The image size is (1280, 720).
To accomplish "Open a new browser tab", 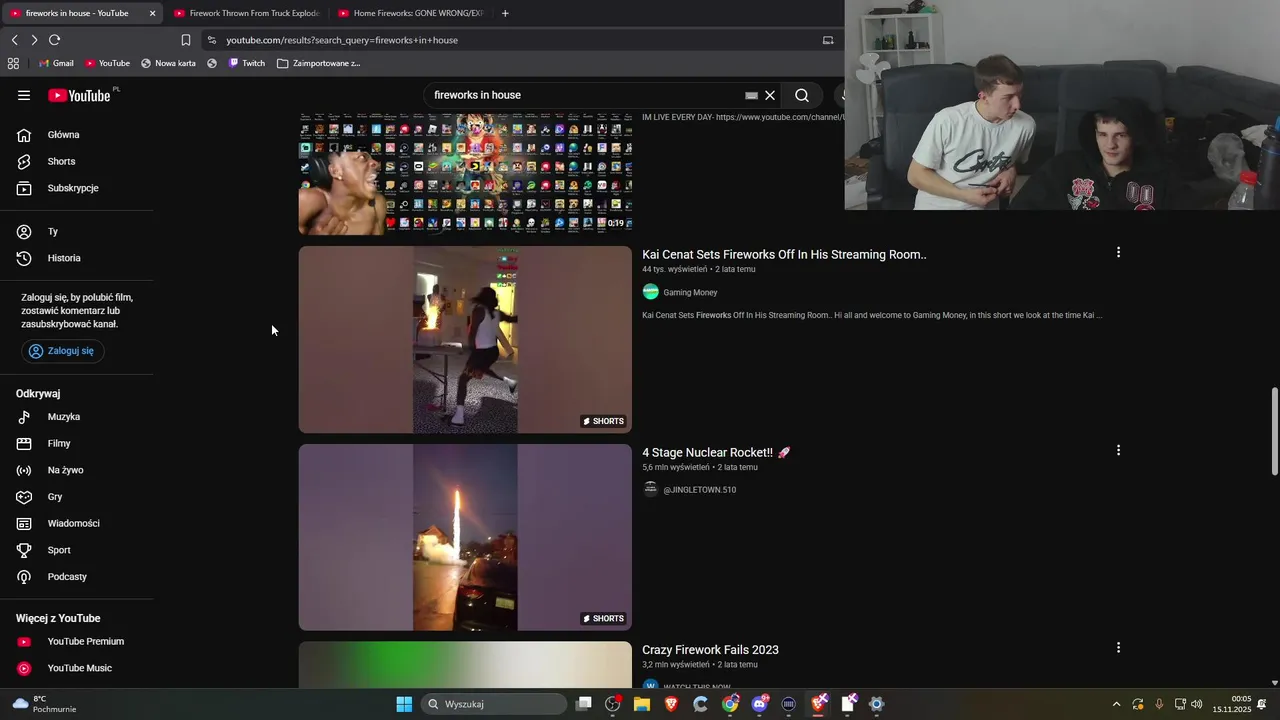I will pos(505,13).
